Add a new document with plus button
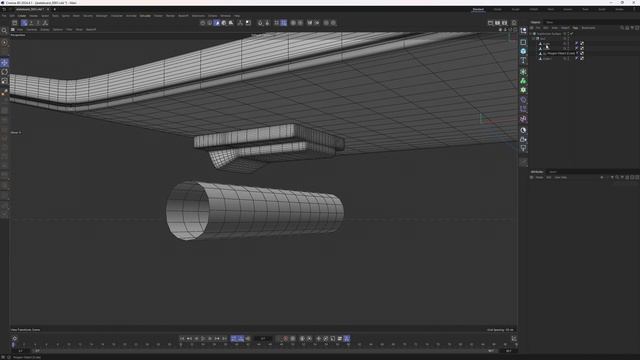The height and width of the screenshot is (360, 640). pyautogui.click(x=55, y=9)
